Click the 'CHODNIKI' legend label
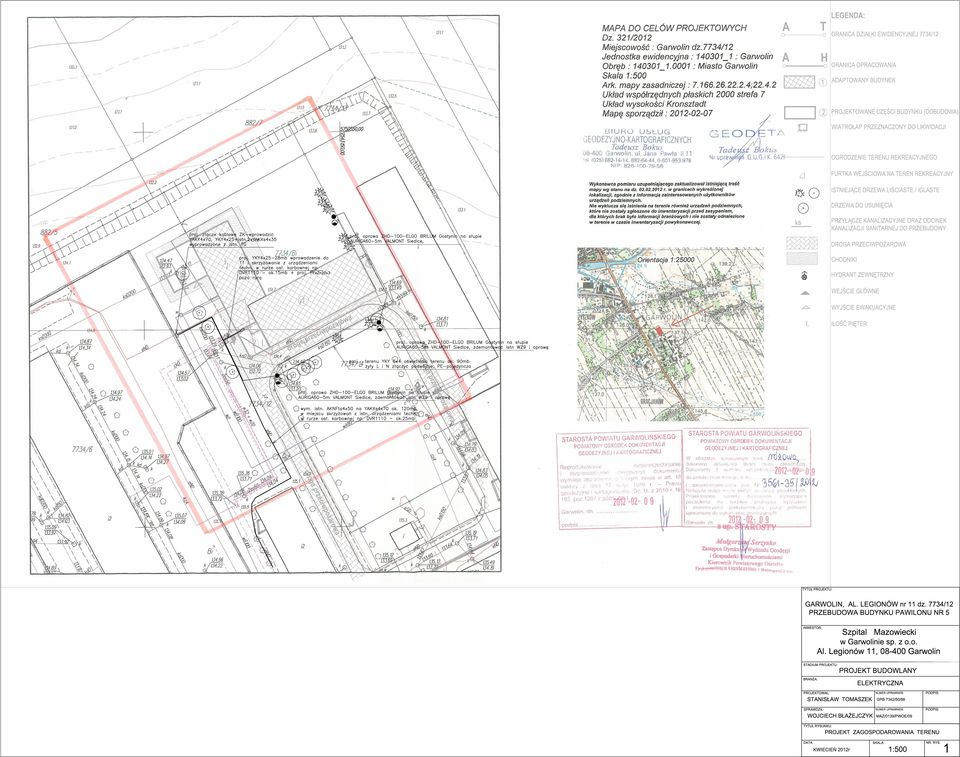 (844, 260)
